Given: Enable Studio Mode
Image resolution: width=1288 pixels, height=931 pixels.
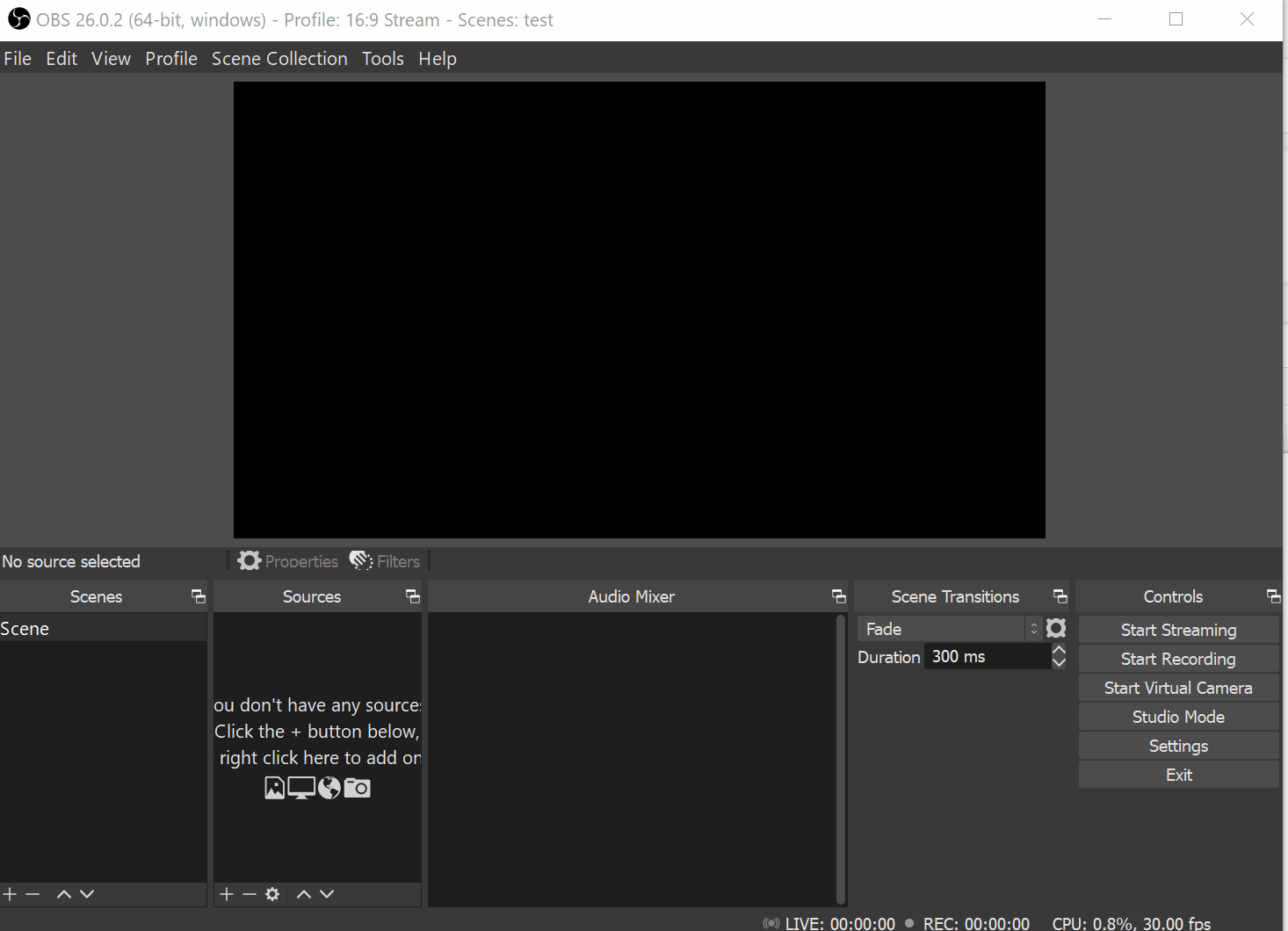Looking at the screenshot, I should point(1178,716).
